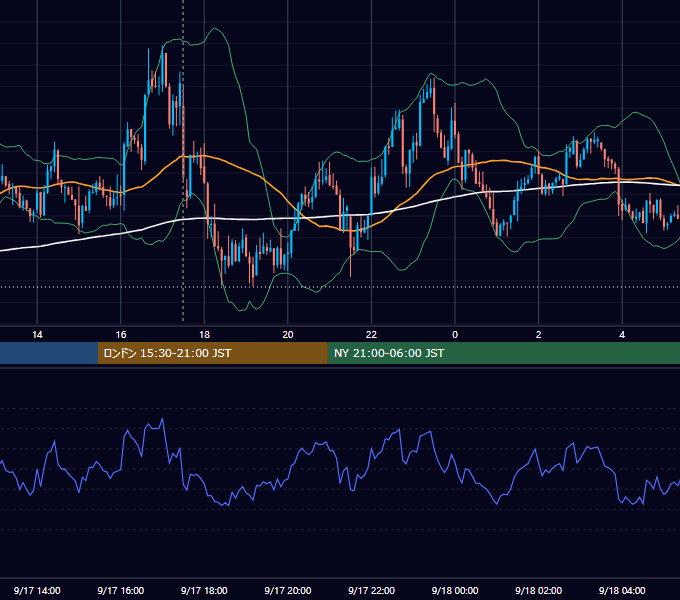Screen dimensions: 680x600
Task: Click the NY 21:00-06:00 JST session band
Action: pyautogui.click(x=503, y=353)
